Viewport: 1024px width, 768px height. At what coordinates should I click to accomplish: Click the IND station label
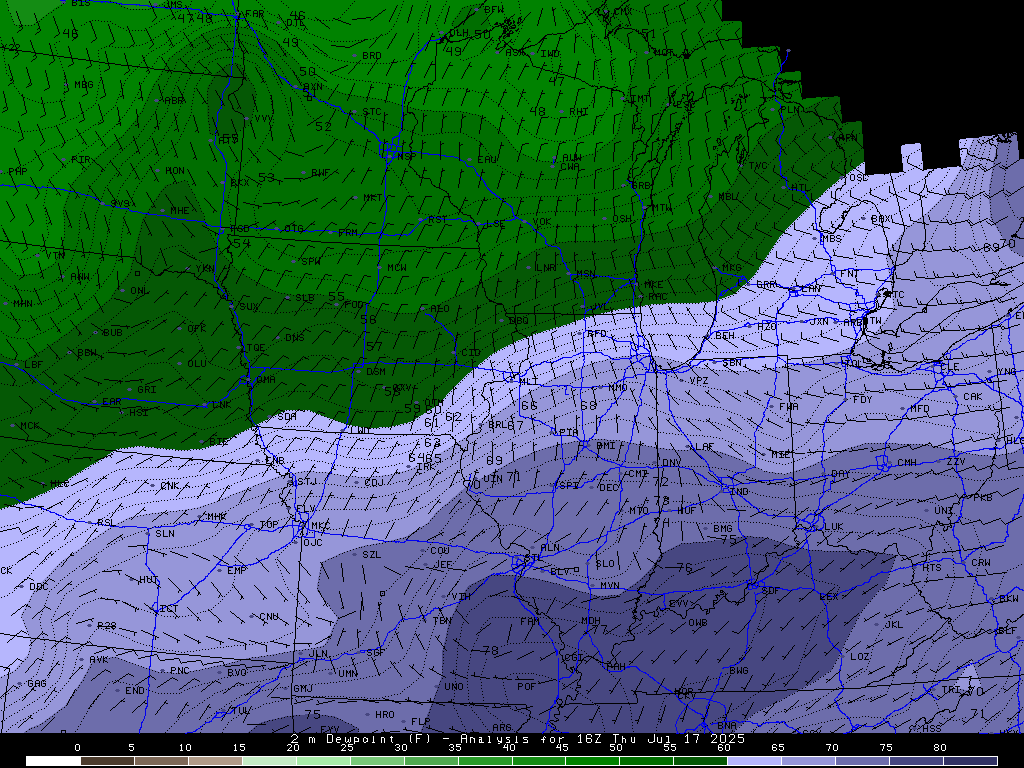click(x=739, y=492)
